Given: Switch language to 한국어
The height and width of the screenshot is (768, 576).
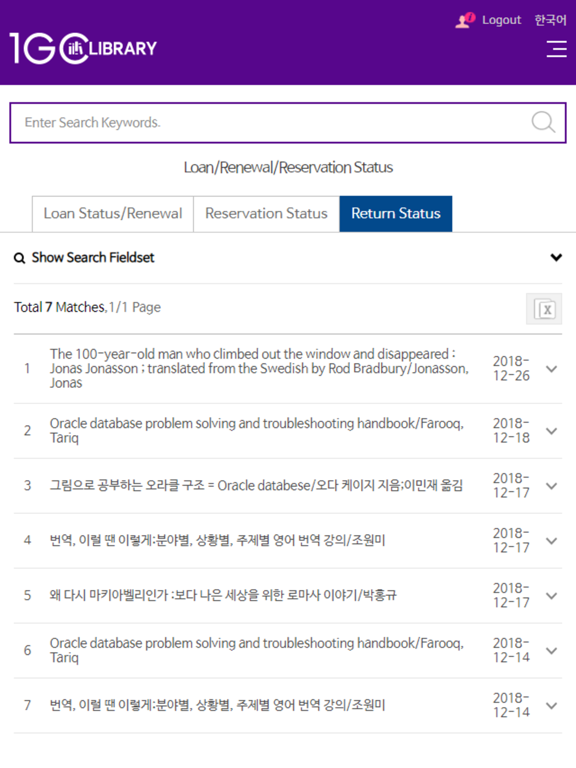Looking at the screenshot, I should tap(551, 20).
